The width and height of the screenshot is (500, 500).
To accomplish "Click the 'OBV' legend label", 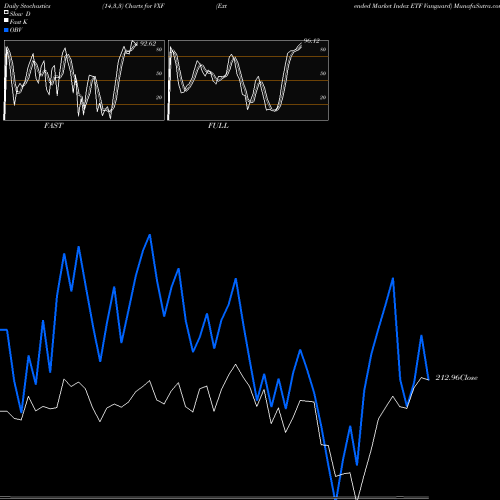I will point(16,30).
